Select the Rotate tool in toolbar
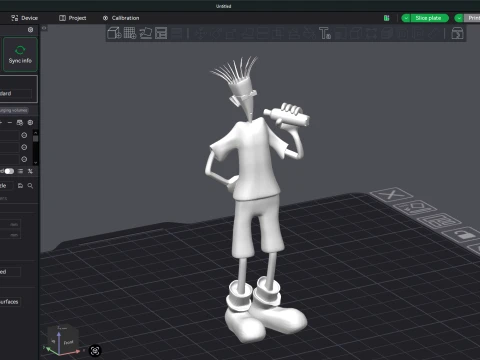Image resolution: width=480 pixels, height=360 pixels. point(216,33)
